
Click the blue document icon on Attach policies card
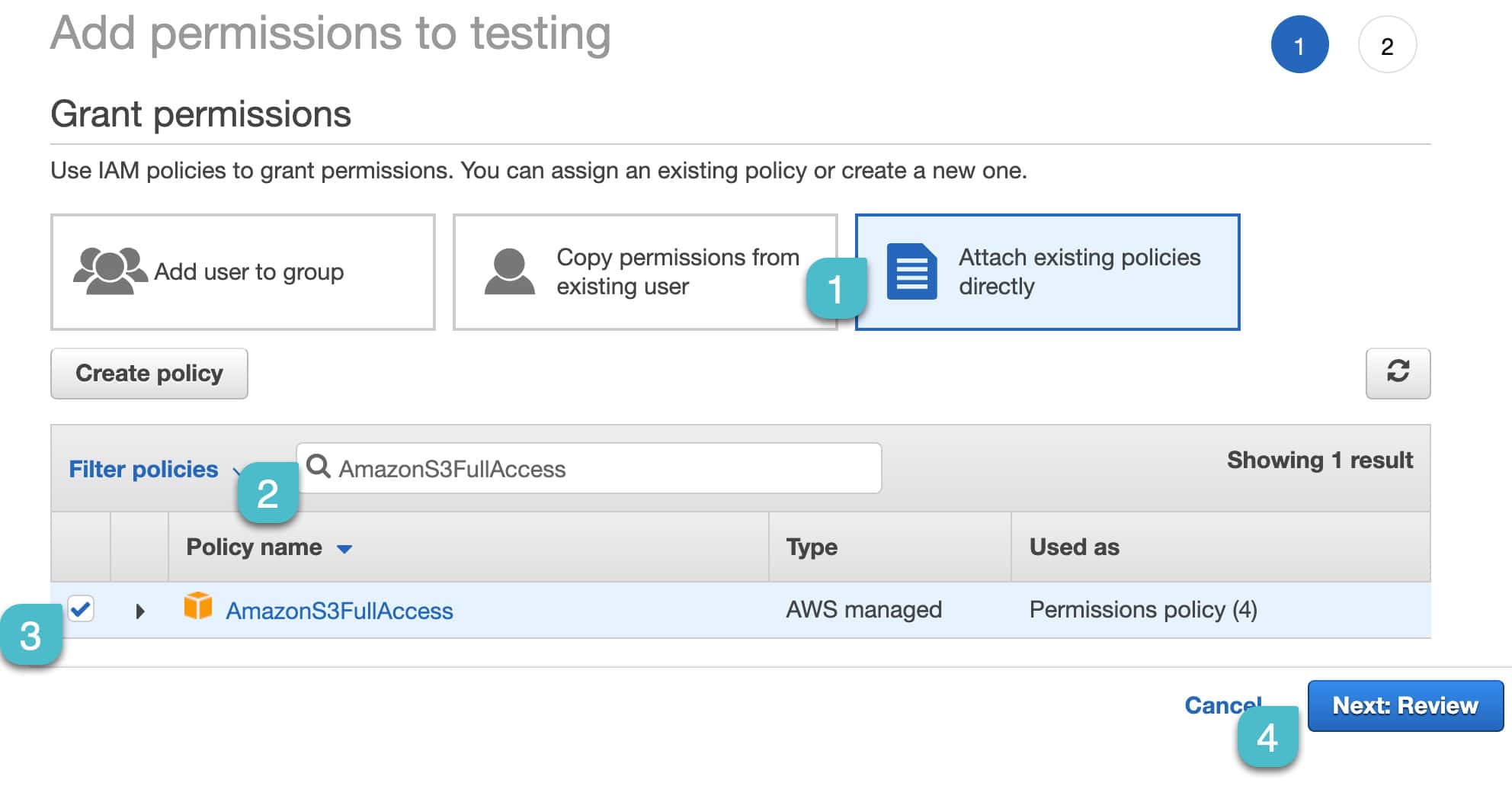tap(911, 271)
